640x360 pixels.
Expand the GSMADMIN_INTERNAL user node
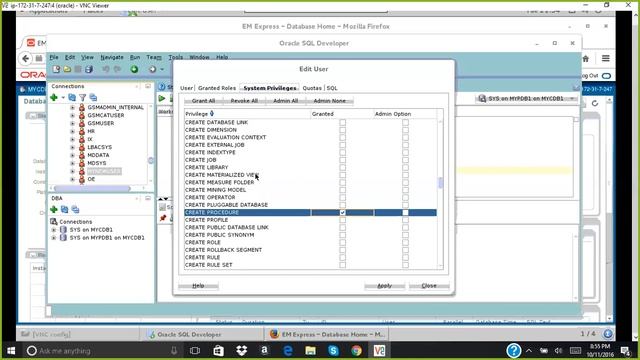tap(73, 107)
